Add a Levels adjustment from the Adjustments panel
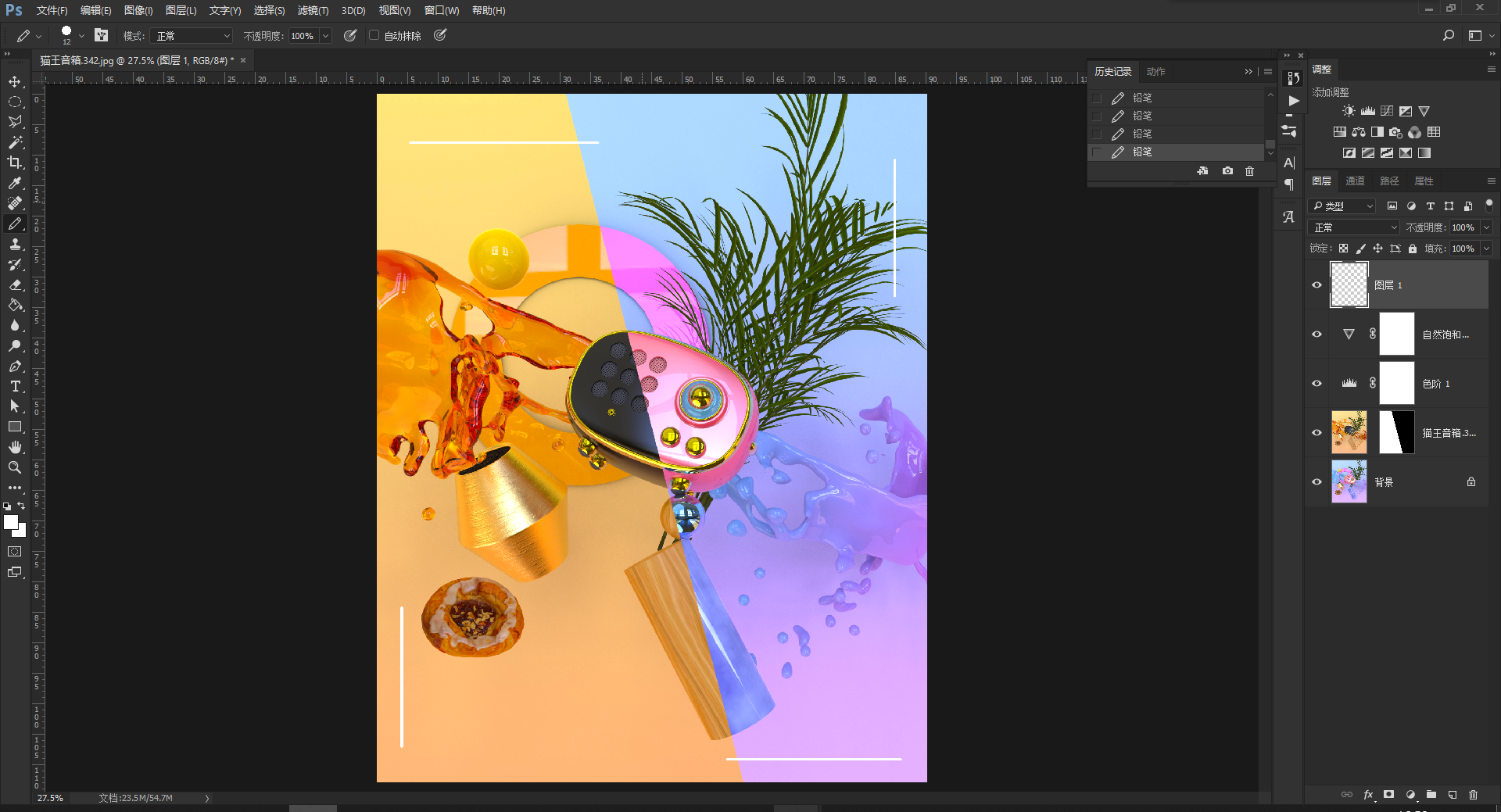Screen dimensions: 1501x812 1367,110
